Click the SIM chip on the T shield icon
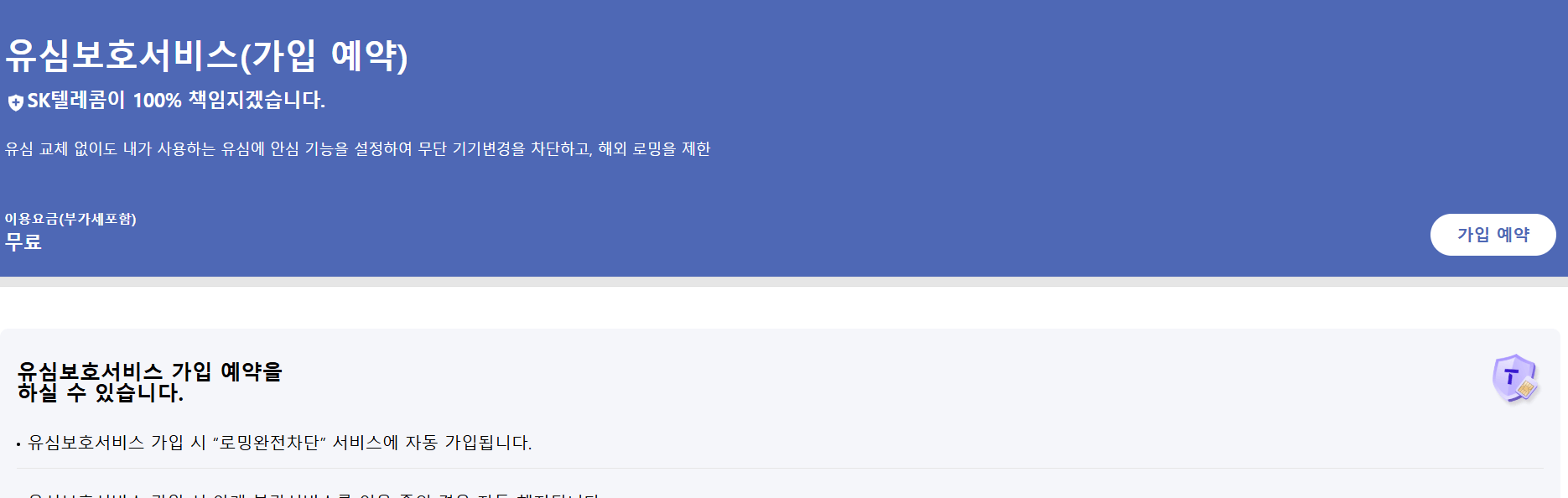The height and width of the screenshot is (498, 1568). [x=1526, y=389]
